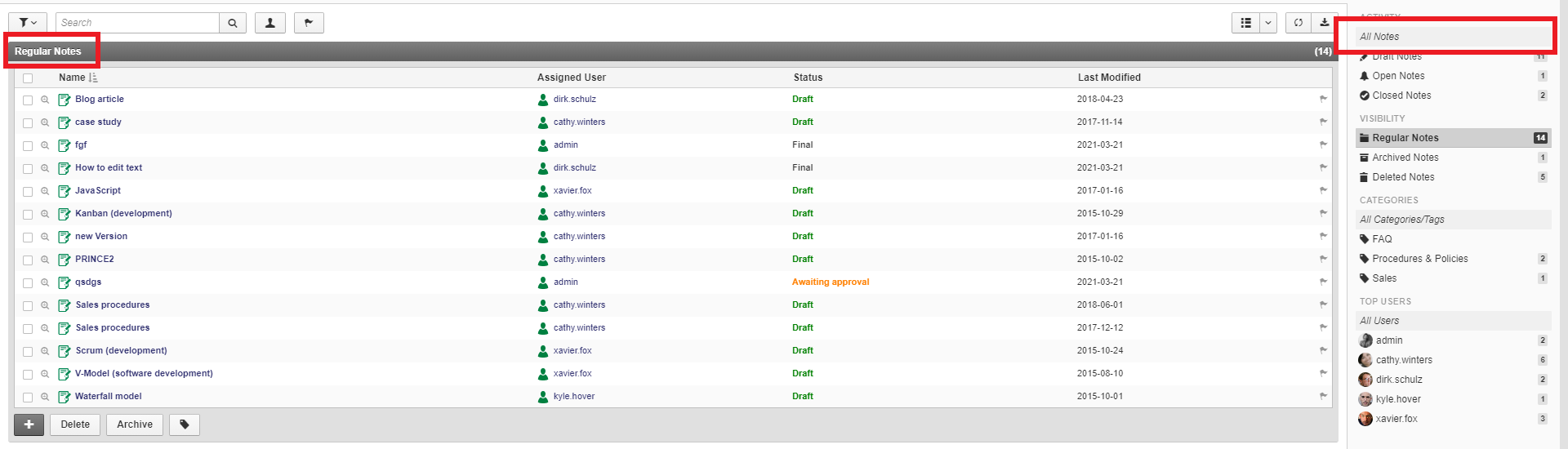1568x449 pixels.
Task: Click the Delete button
Action: (75, 425)
